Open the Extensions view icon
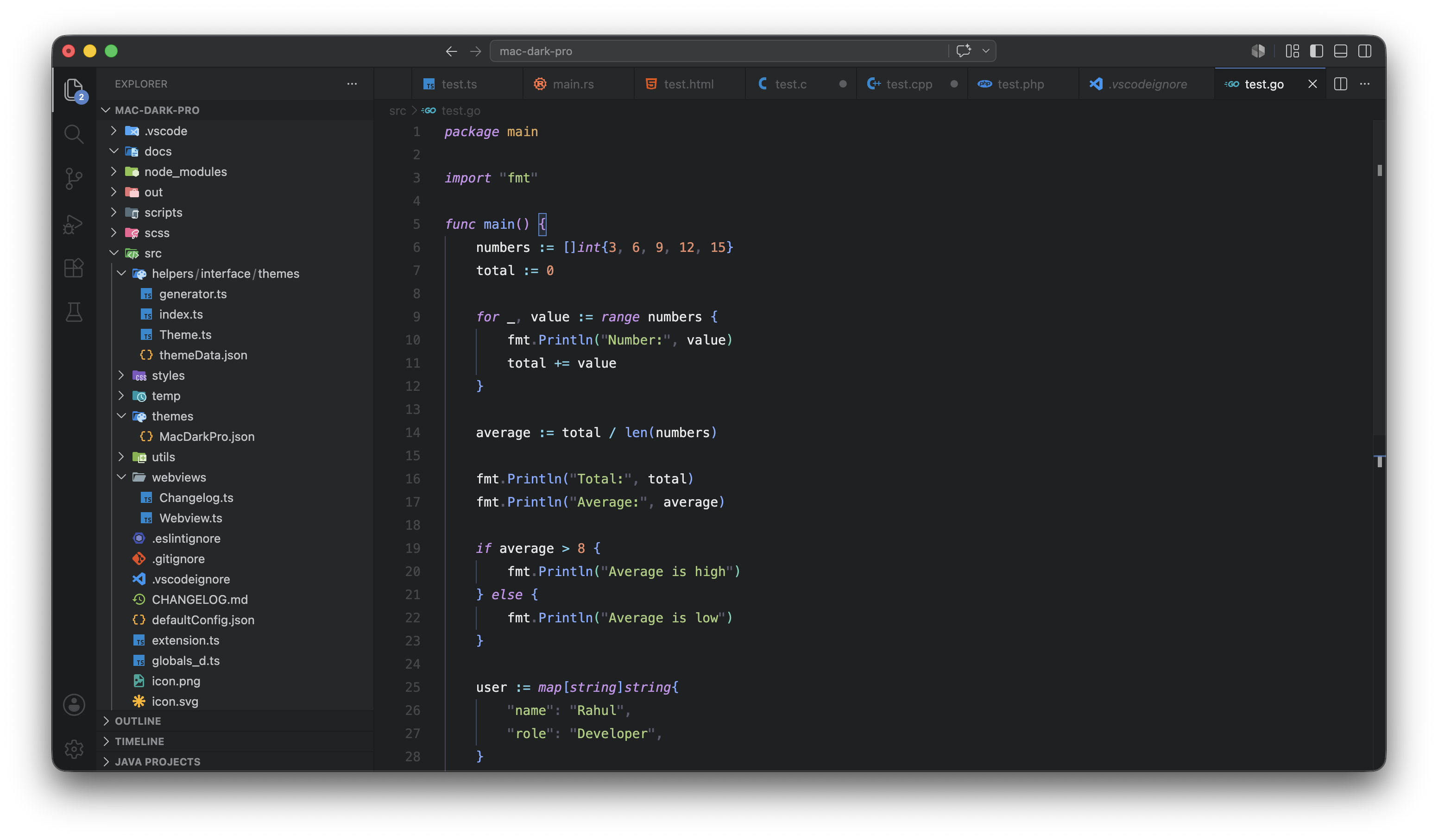 (x=74, y=268)
